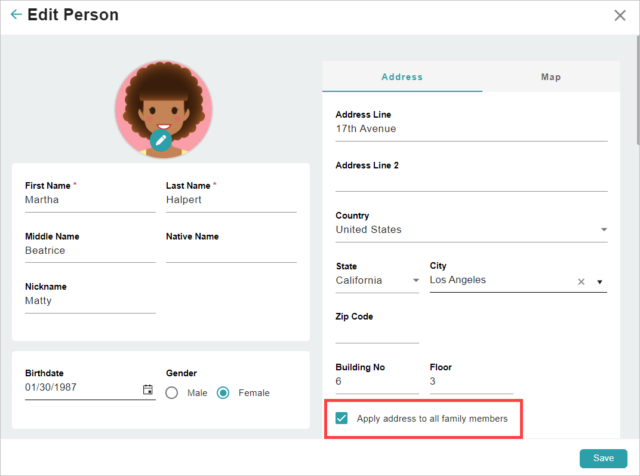Click the pencil icon on the avatar
The image size is (640, 476).
161,140
